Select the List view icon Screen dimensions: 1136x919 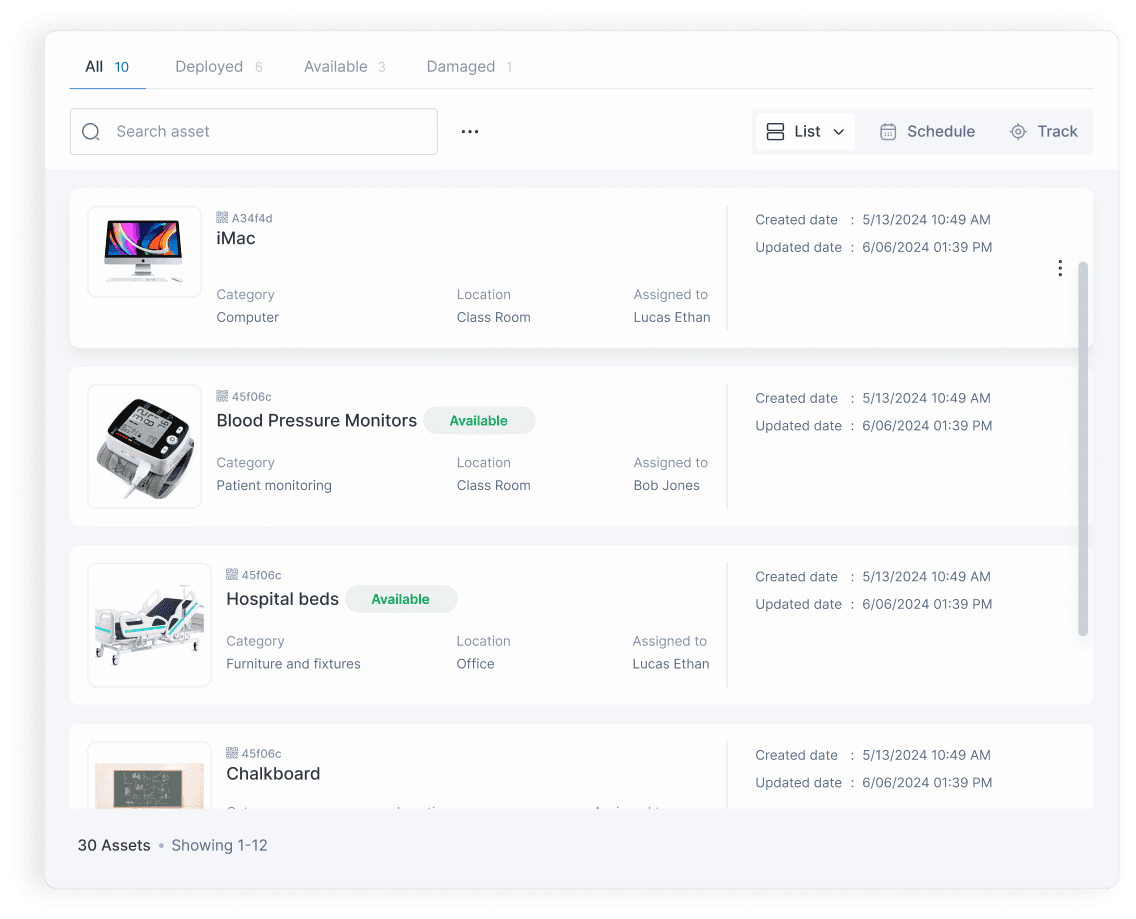776,131
